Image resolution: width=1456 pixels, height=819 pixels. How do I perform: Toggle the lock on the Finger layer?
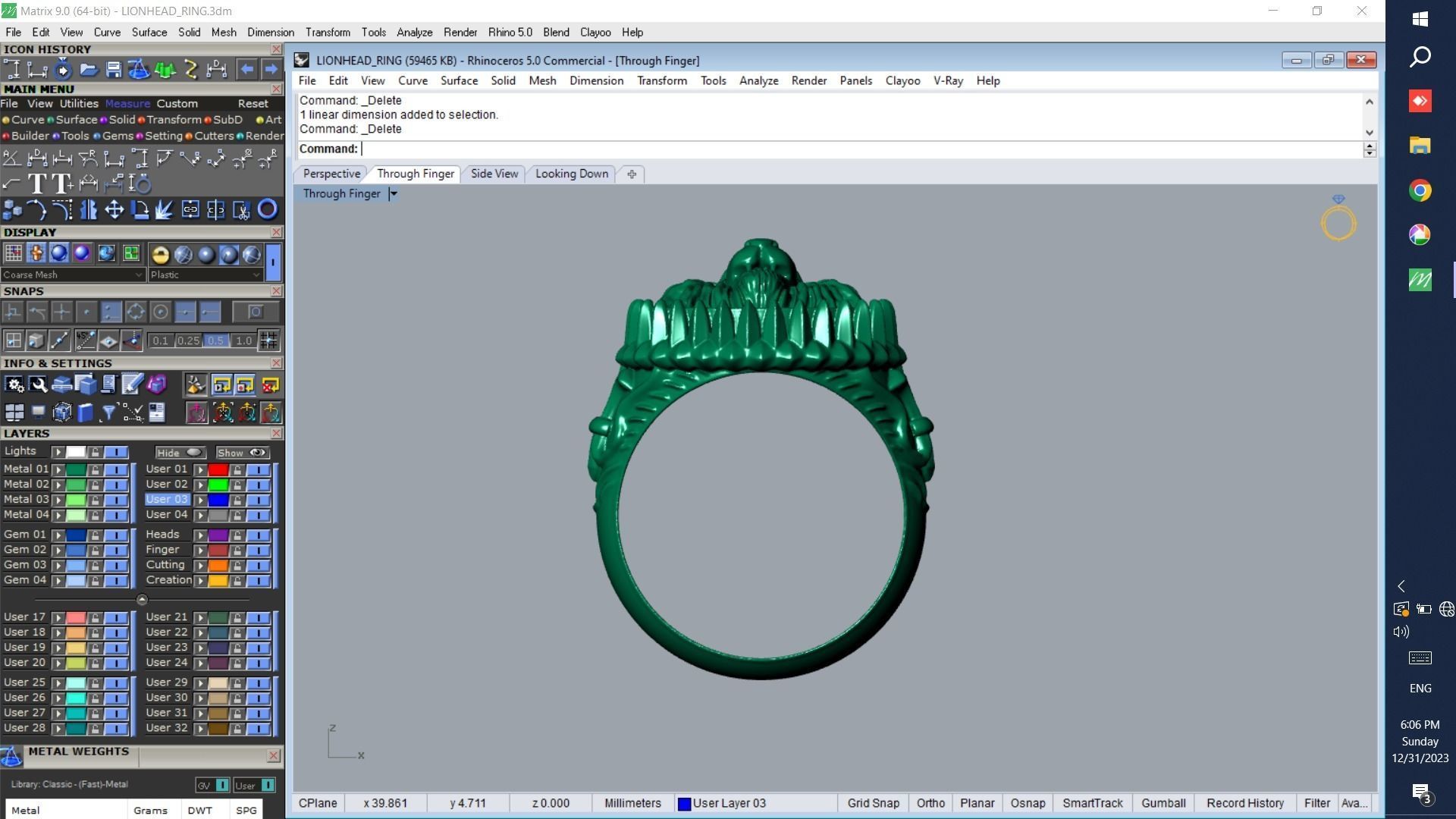pos(237,551)
